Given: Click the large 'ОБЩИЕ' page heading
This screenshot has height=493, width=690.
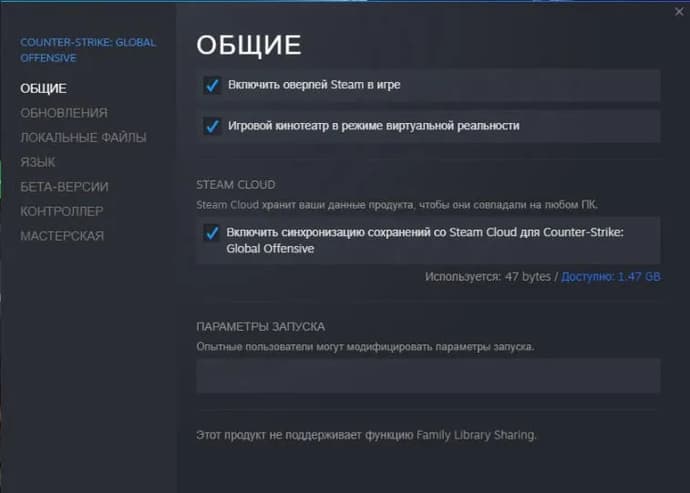Looking at the screenshot, I should (249, 45).
